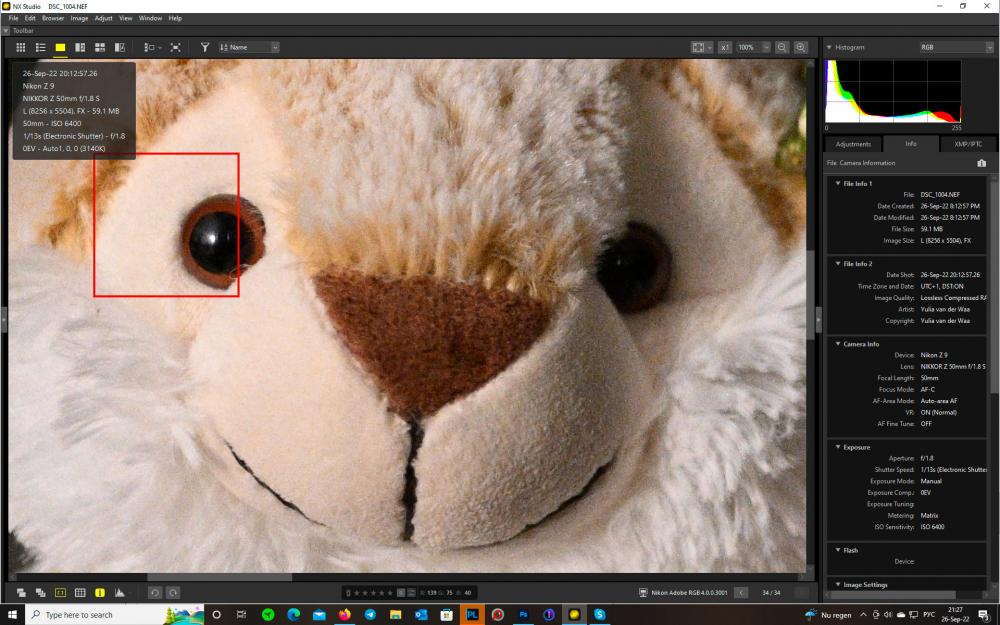Collapse the File Info 2 section
The image size is (1000, 625).
(x=838, y=263)
